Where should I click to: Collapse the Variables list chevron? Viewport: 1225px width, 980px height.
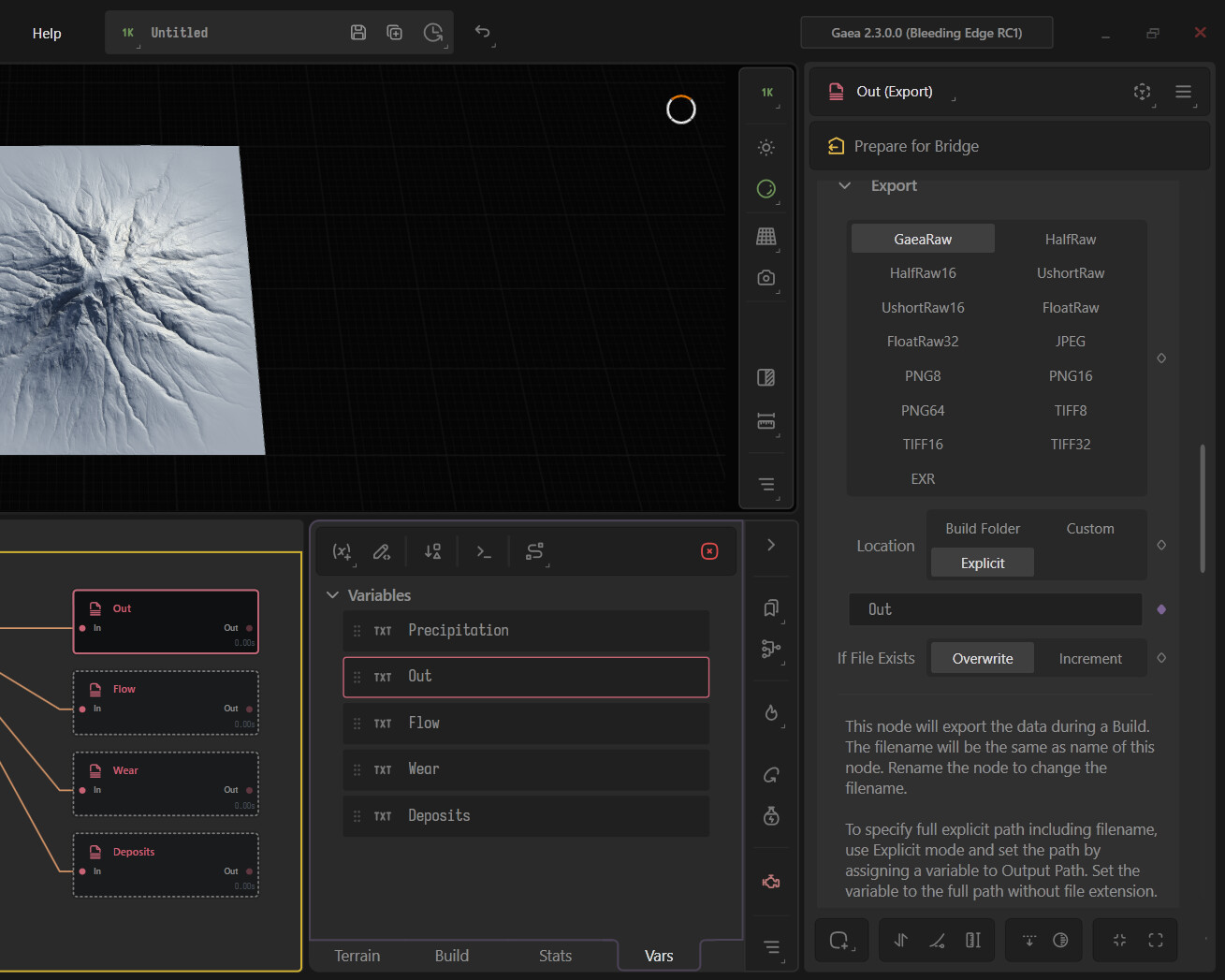pyautogui.click(x=332, y=595)
